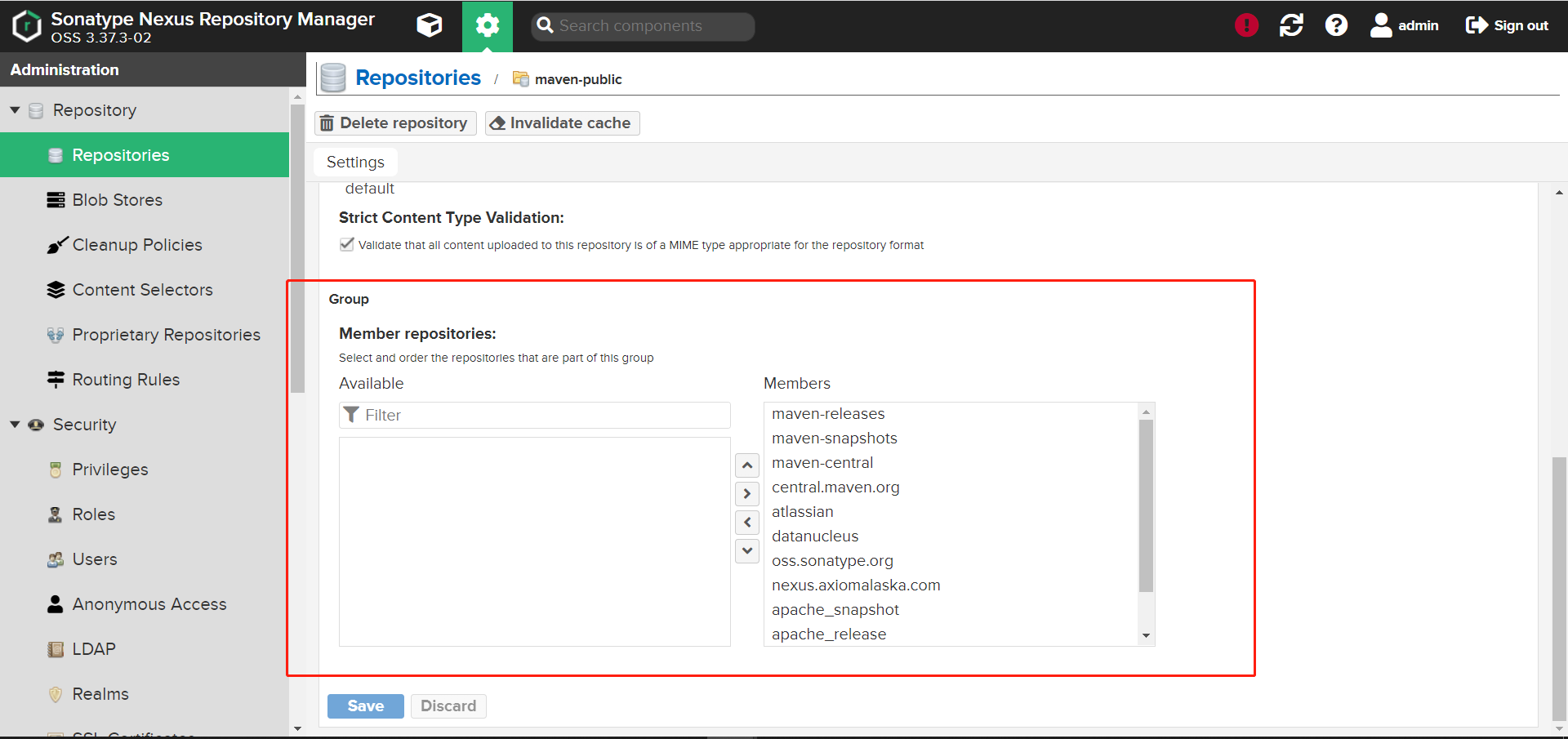Select apache_snapshot in Members list

(x=951, y=610)
